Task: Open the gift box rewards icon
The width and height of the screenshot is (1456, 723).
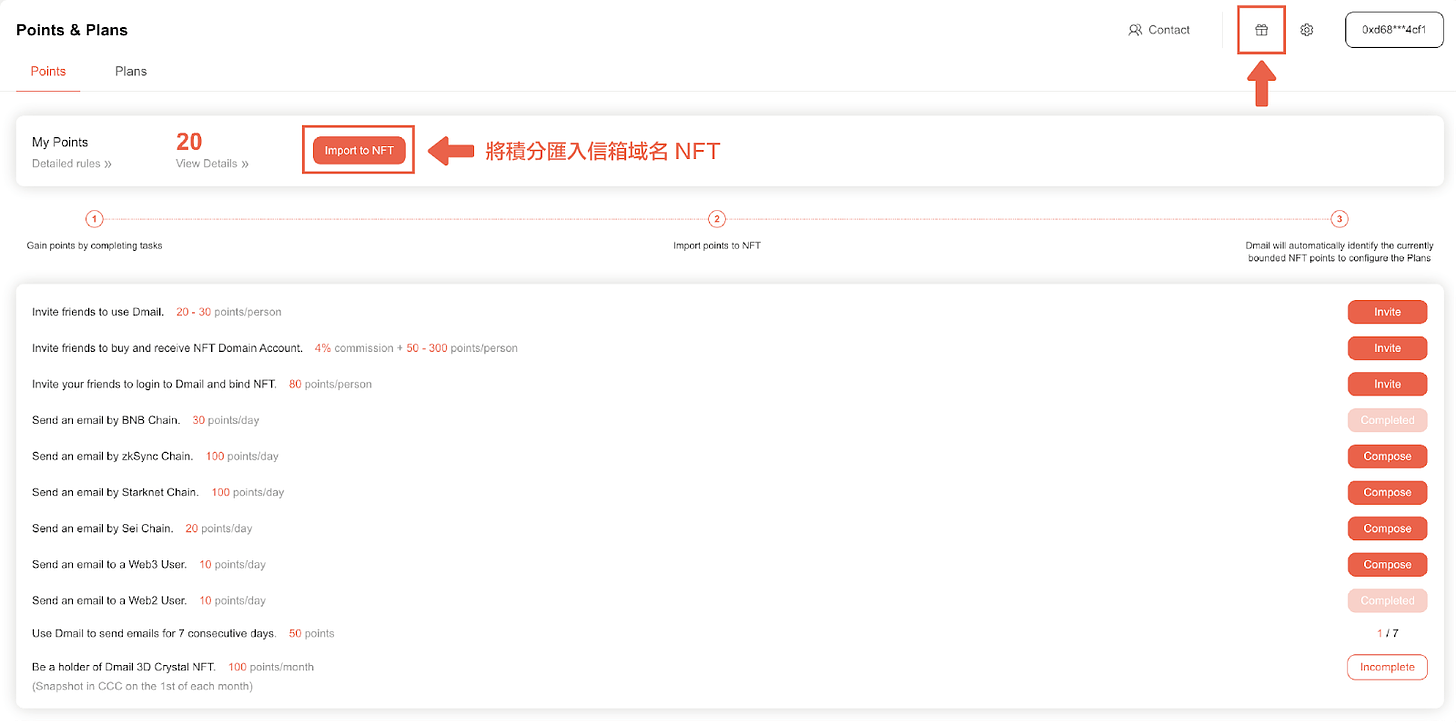Action: (x=1262, y=30)
